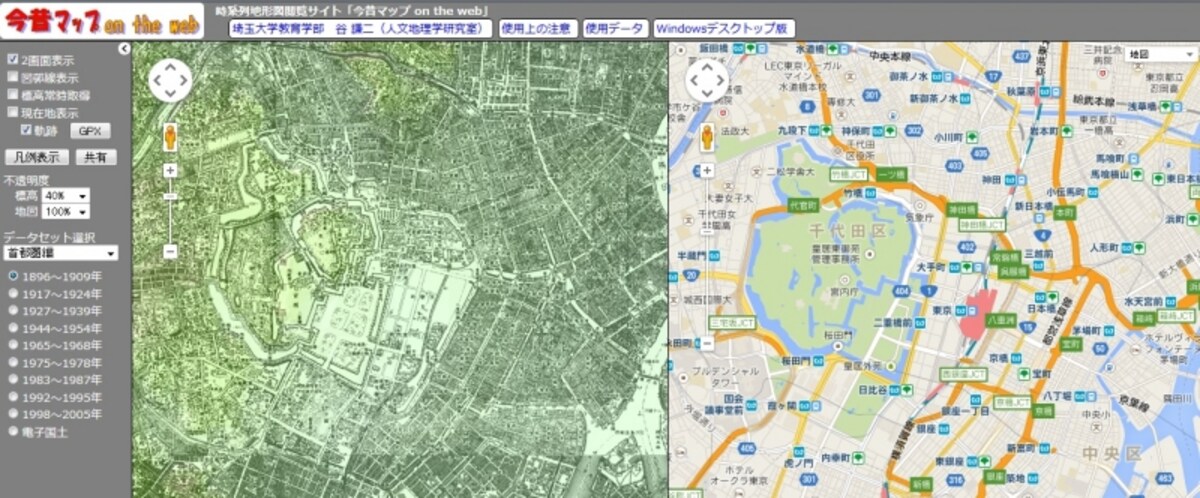Pan up on the old map's pan control
Viewport: 1200px width, 498px height.
click(170, 67)
